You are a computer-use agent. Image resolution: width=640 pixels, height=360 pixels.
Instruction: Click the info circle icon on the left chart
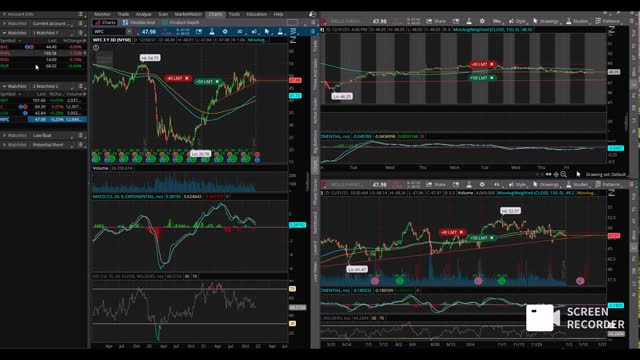coord(96,48)
